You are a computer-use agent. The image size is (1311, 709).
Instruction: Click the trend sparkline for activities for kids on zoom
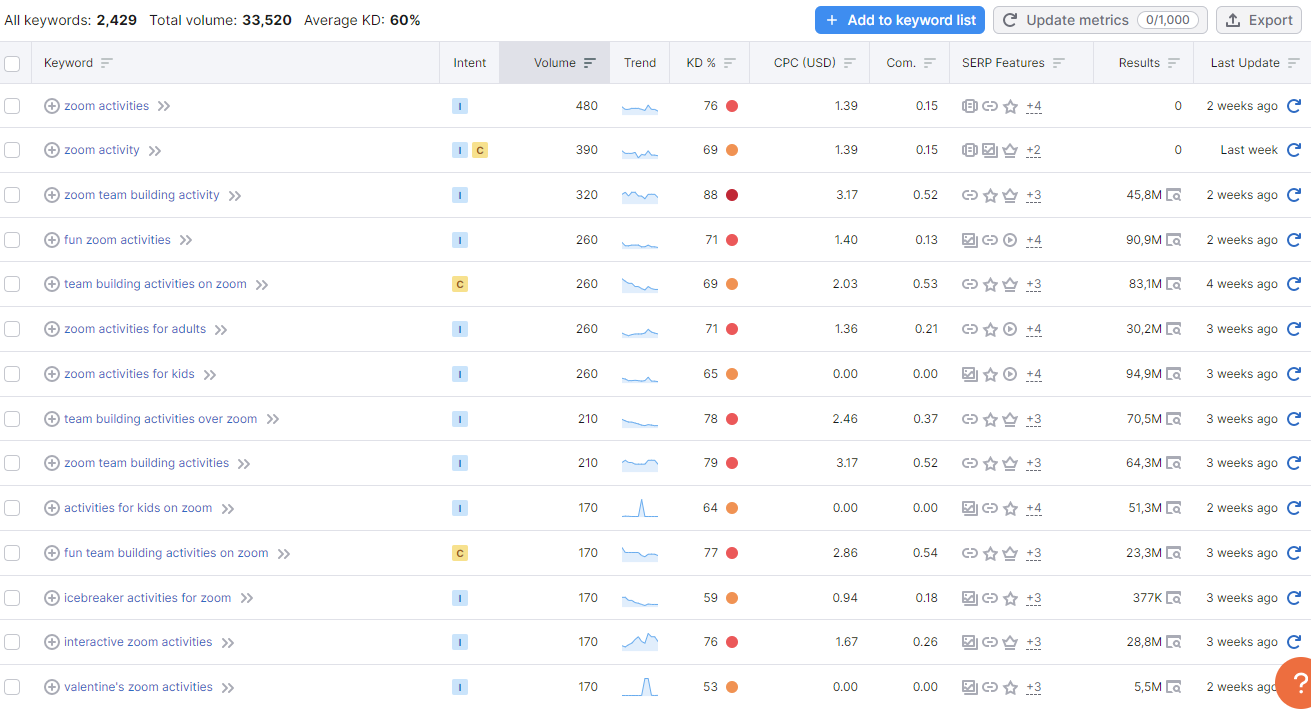pyautogui.click(x=640, y=508)
